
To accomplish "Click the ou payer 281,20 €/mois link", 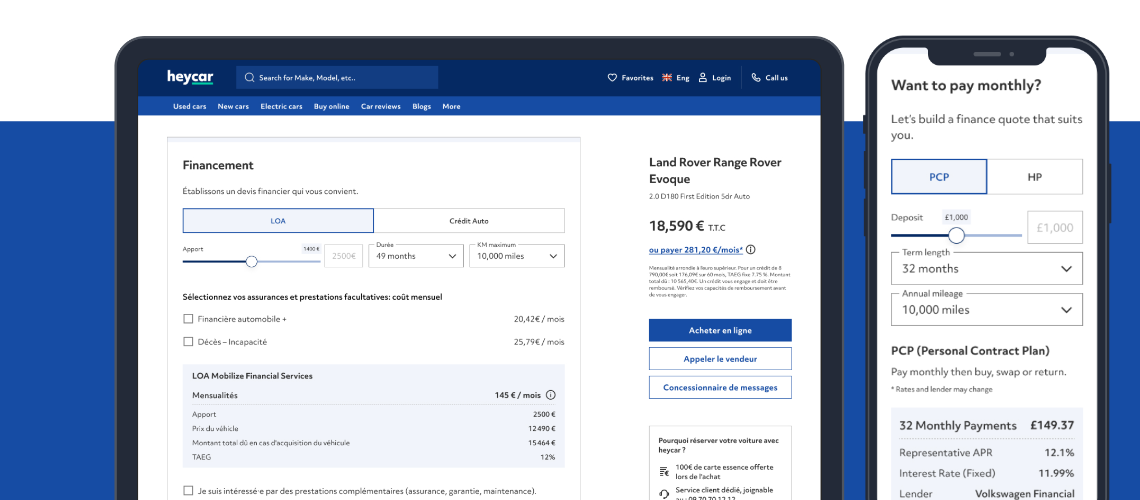I will (x=696, y=249).
